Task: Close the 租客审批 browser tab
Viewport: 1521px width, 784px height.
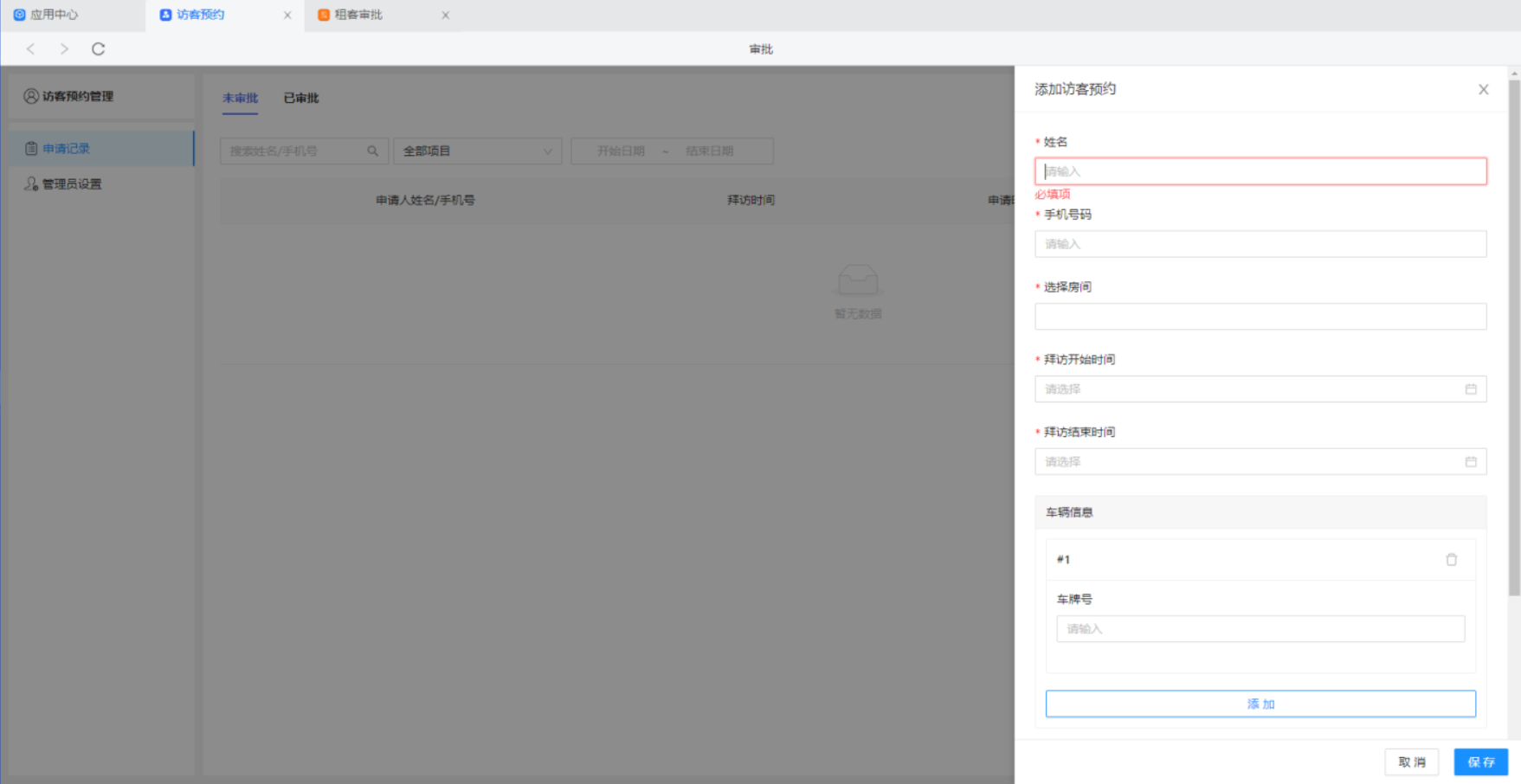Action: 445,16
